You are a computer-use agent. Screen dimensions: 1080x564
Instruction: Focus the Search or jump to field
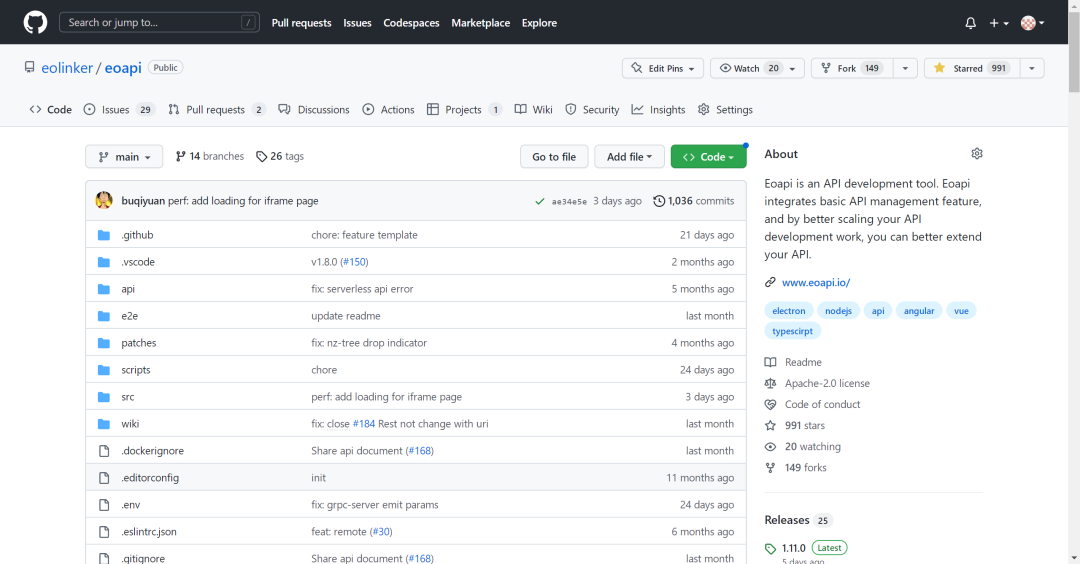click(159, 22)
